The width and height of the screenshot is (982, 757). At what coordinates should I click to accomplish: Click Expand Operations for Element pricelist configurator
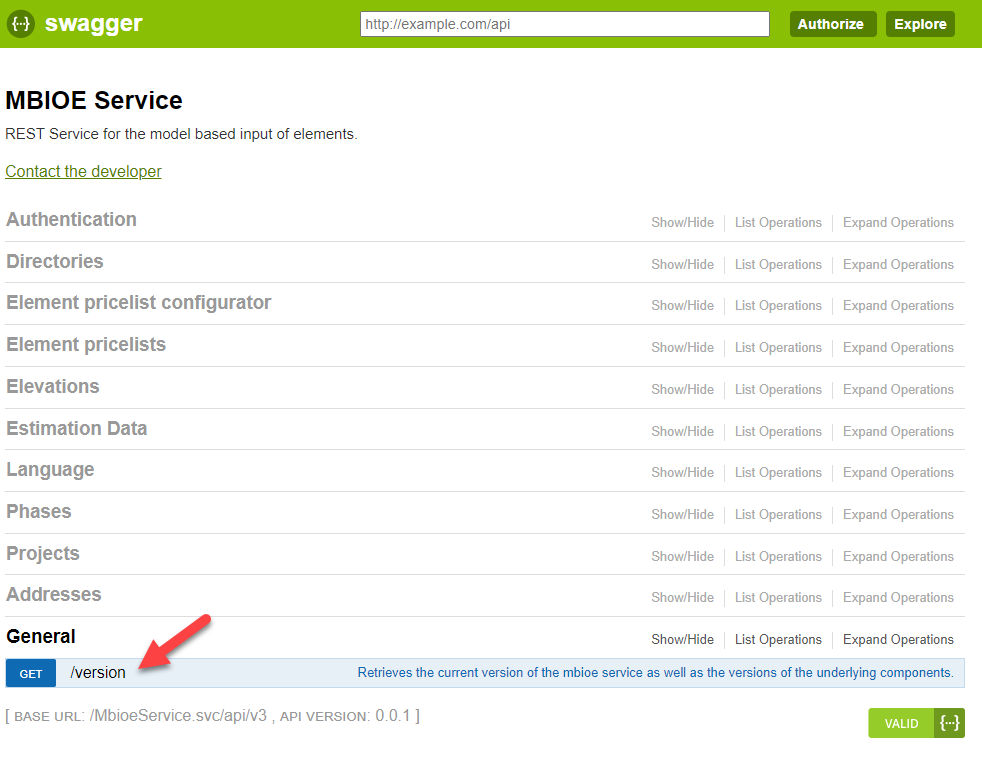tap(898, 306)
